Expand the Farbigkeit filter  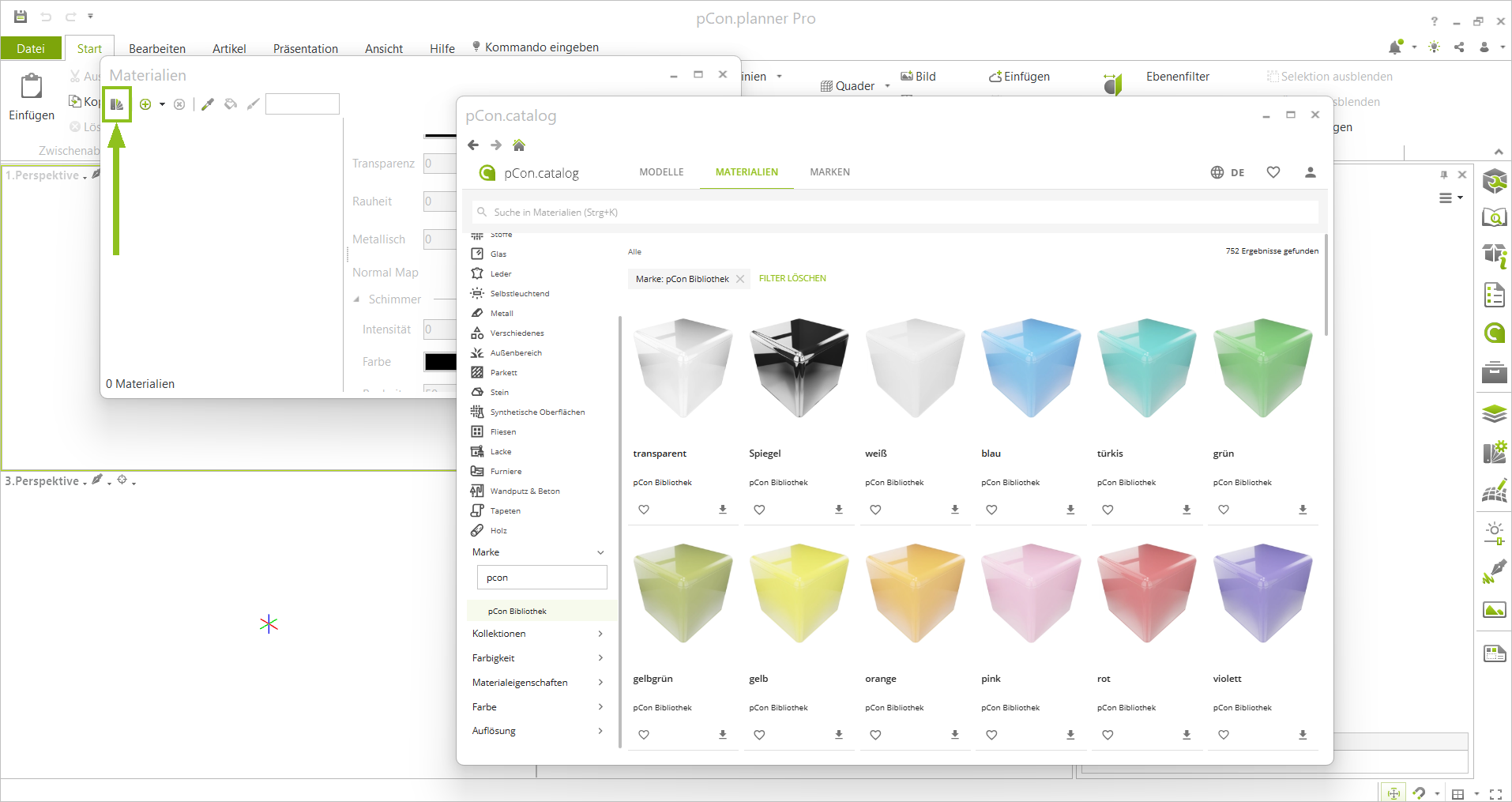tap(600, 658)
